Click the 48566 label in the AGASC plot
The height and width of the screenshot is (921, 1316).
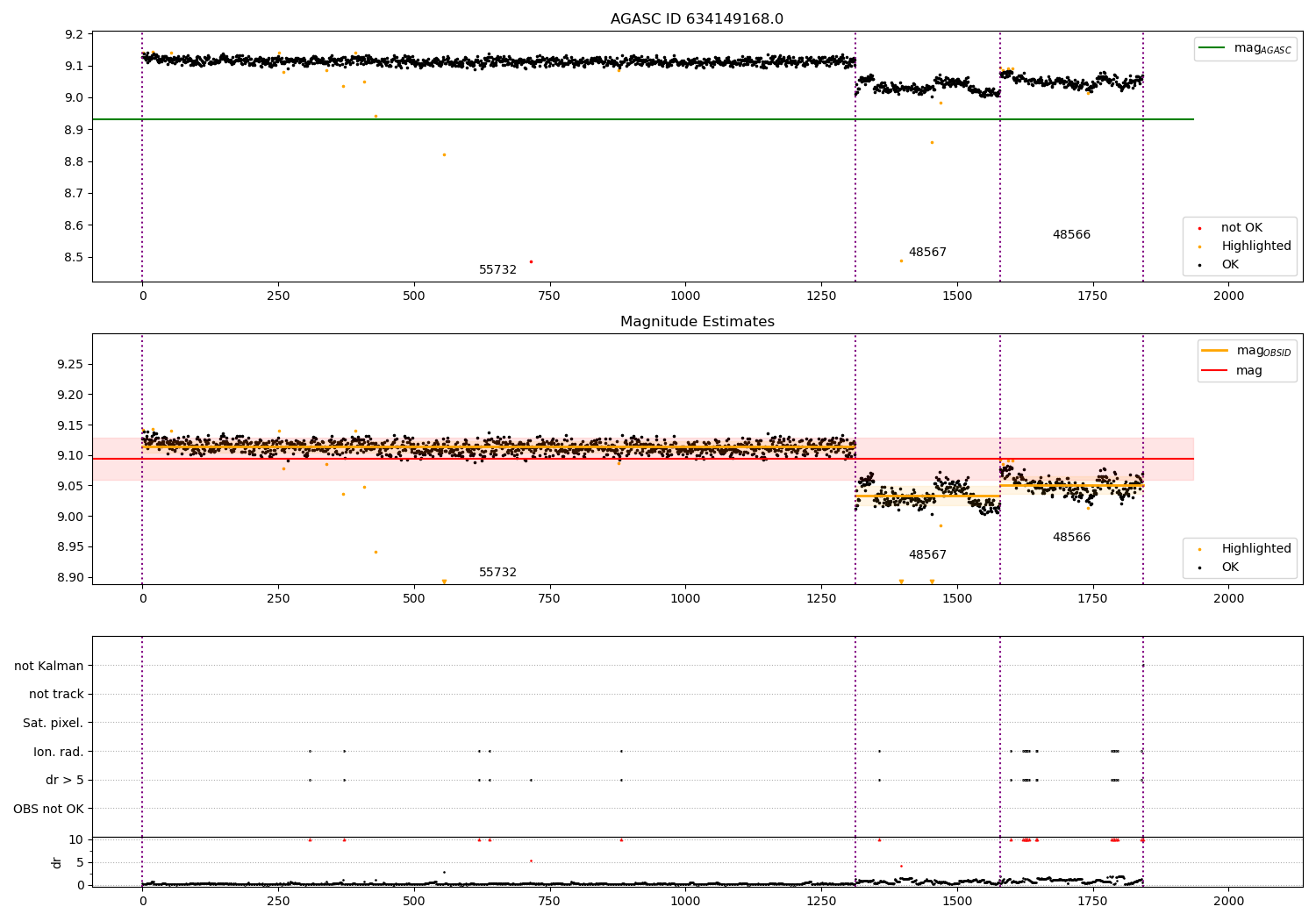point(1071,235)
